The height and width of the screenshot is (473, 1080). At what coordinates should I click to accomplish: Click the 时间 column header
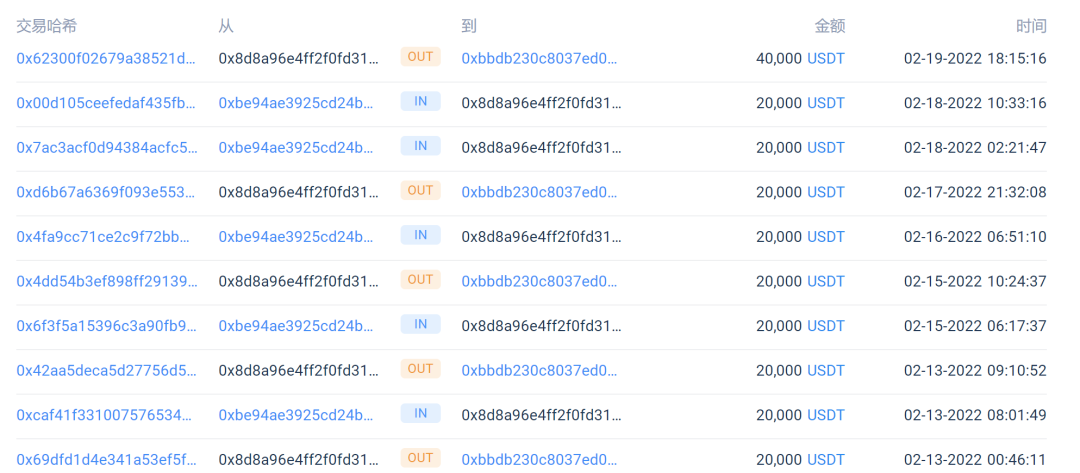(1031, 26)
